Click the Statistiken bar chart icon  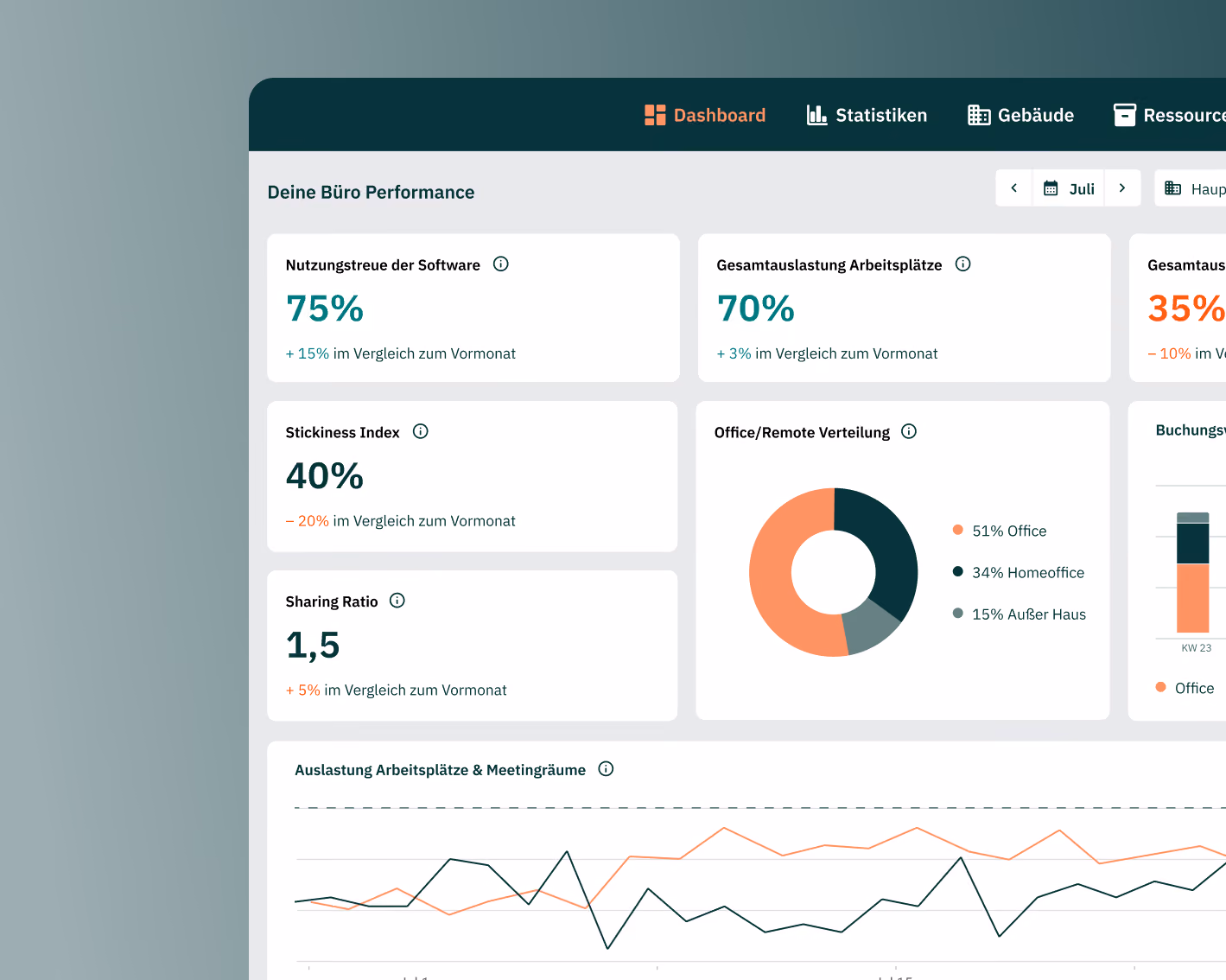pyautogui.click(x=816, y=115)
